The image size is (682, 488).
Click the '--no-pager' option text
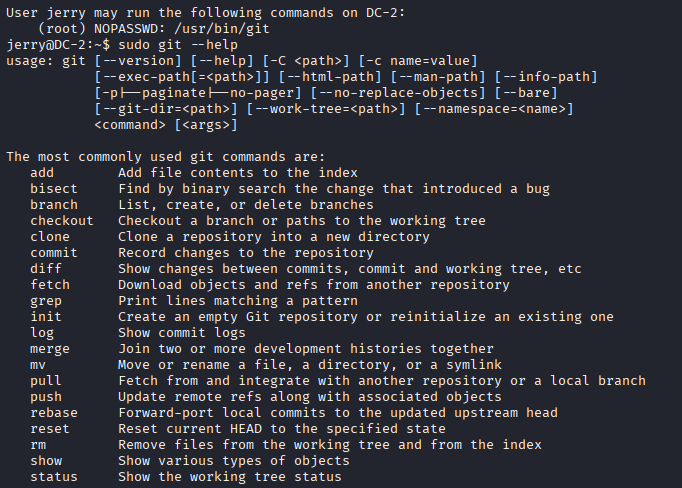tap(261, 93)
